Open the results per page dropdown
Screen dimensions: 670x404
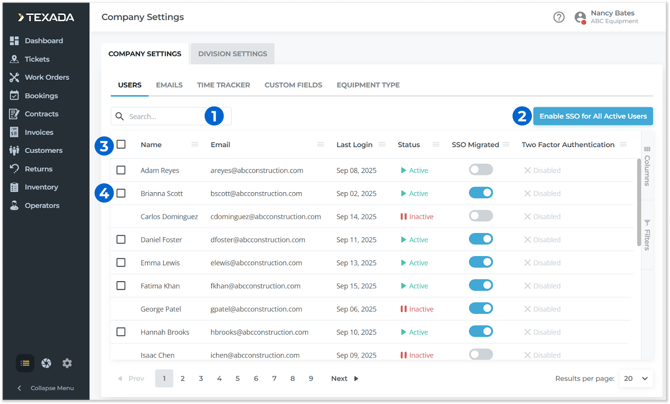[x=636, y=379]
